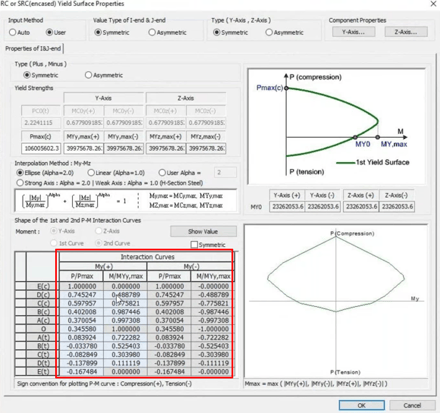Choose the User Alpha interpolation option
Viewport: 440px width, 413px height.
tap(162, 173)
